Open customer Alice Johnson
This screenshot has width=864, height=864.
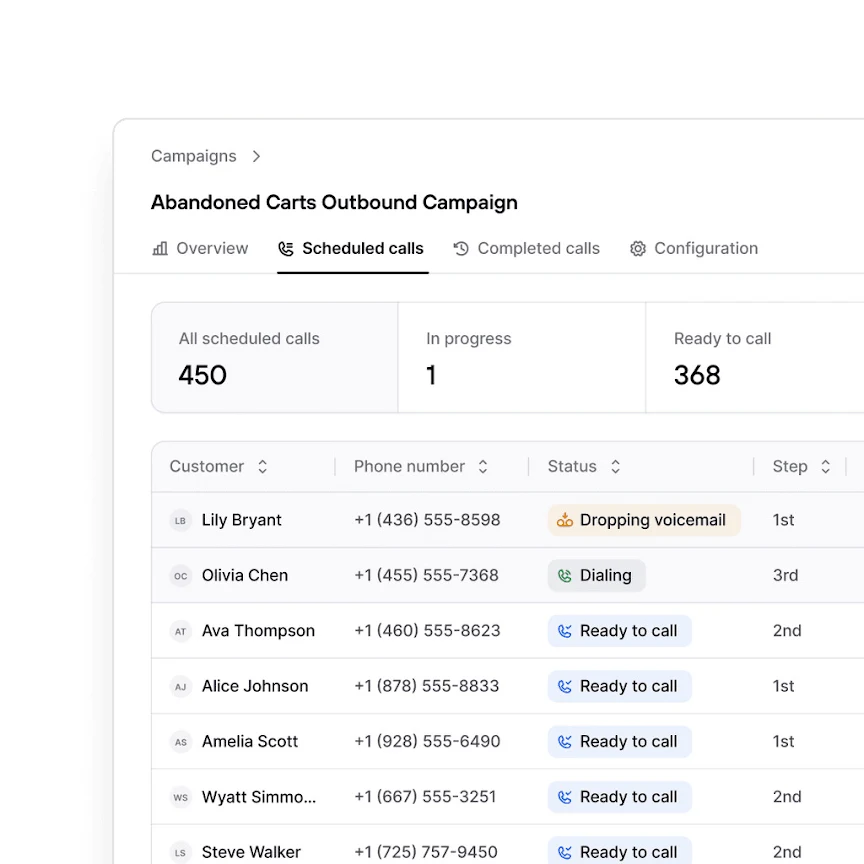tap(255, 686)
